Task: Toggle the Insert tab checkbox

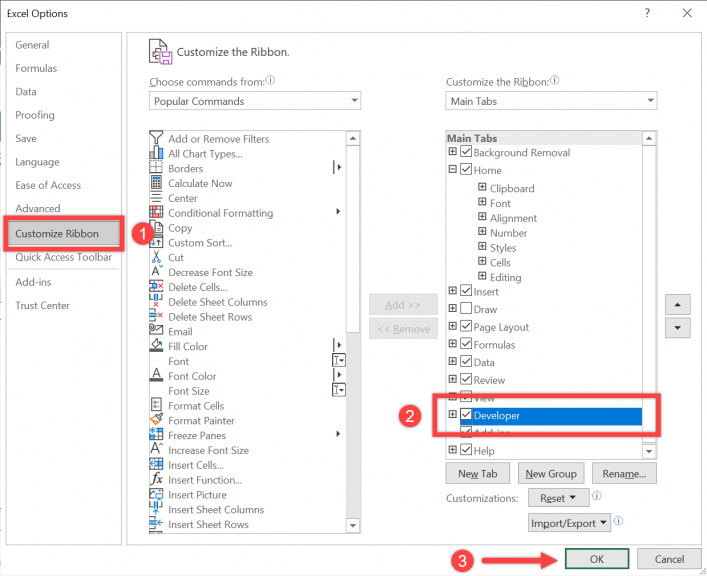Action: (466, 290)
